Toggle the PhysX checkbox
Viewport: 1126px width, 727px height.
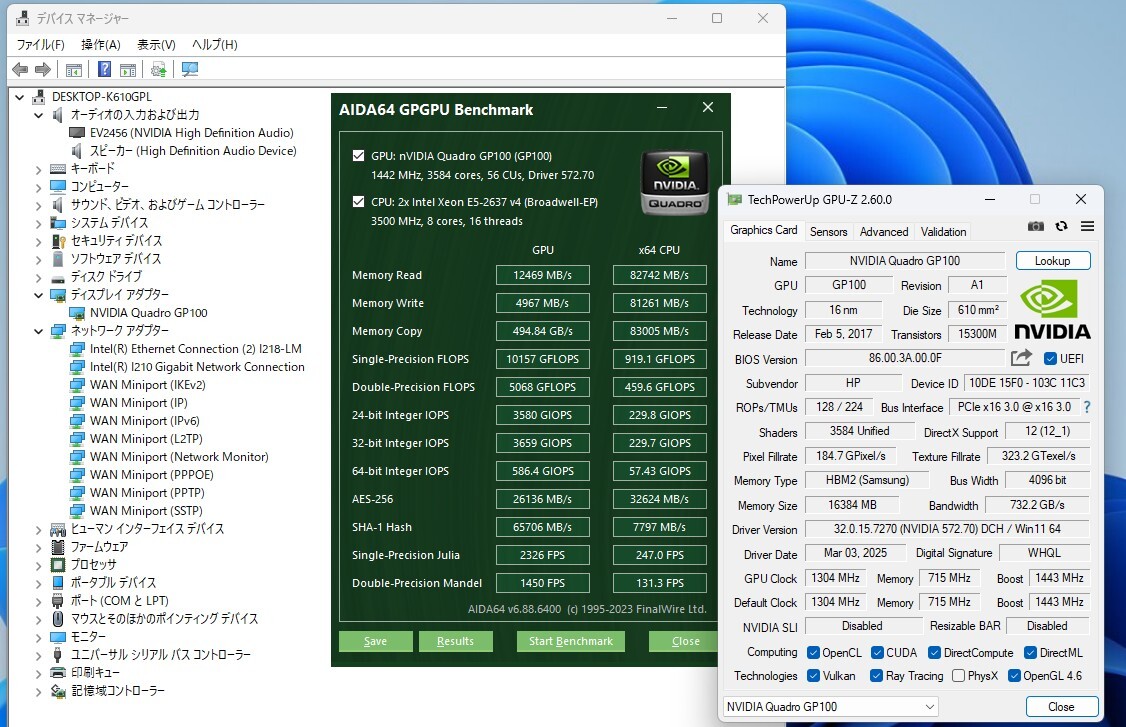[x=958, y=675]
